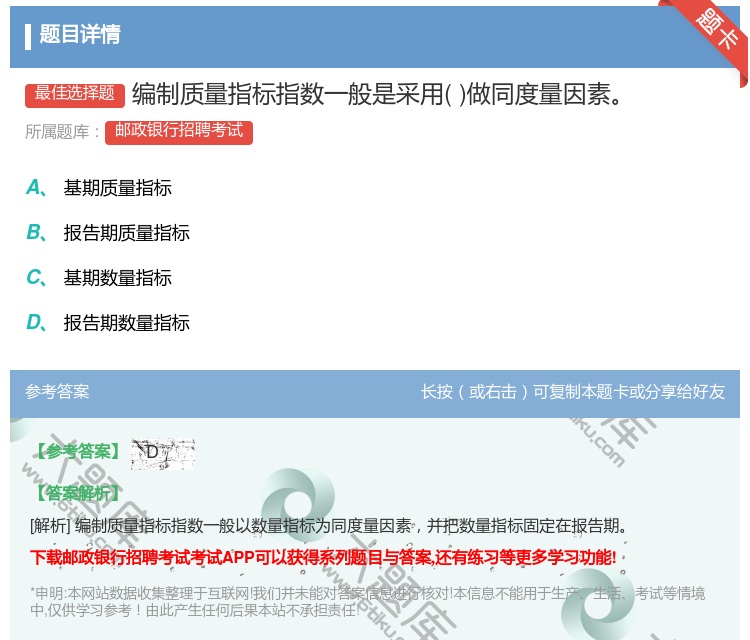Screen dimensions: 750x640
Task: Click the [解析] explanation sentence
Action: click(329, 526)
